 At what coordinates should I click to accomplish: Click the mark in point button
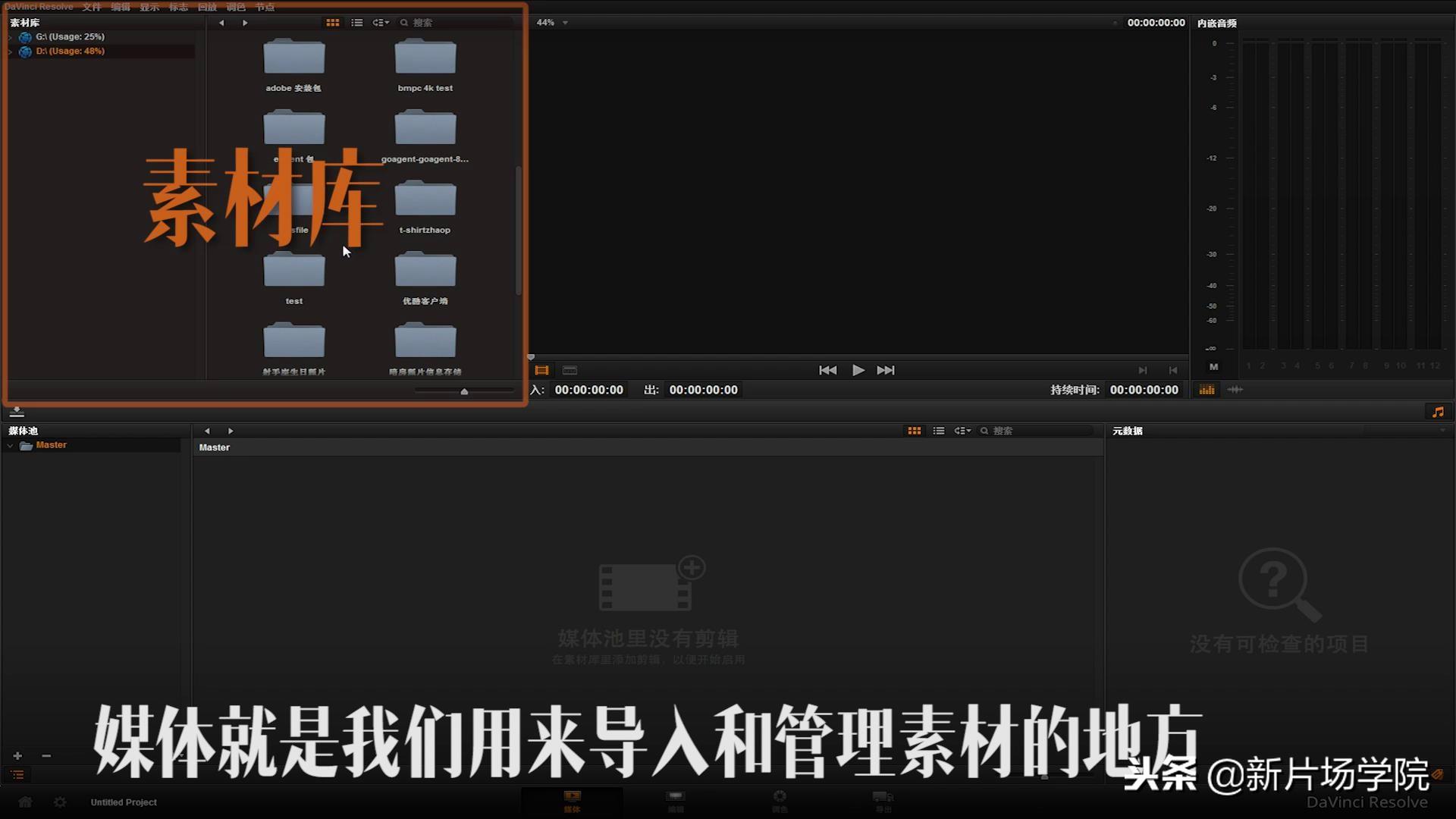tap(1142, 370)
